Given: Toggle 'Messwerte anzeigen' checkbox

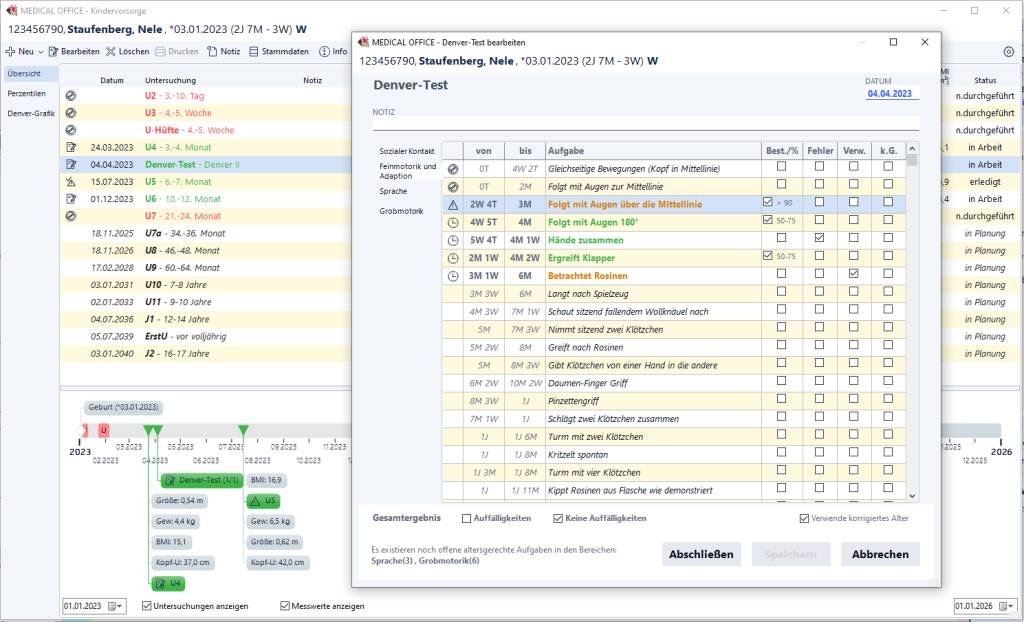Looking at the screenshot, I should (285, 606).
